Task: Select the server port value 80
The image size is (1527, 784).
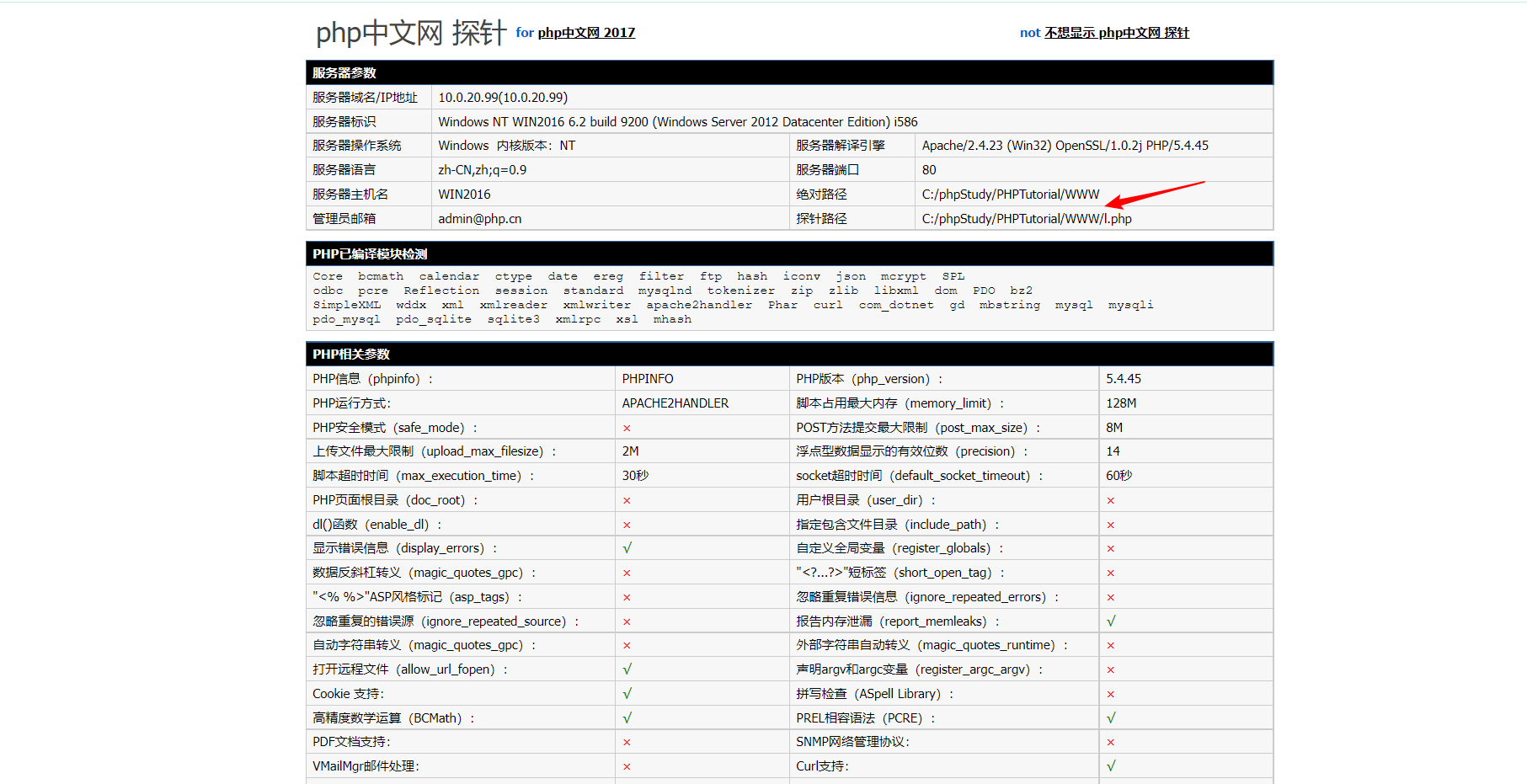Action: click(x=929, y=170)
